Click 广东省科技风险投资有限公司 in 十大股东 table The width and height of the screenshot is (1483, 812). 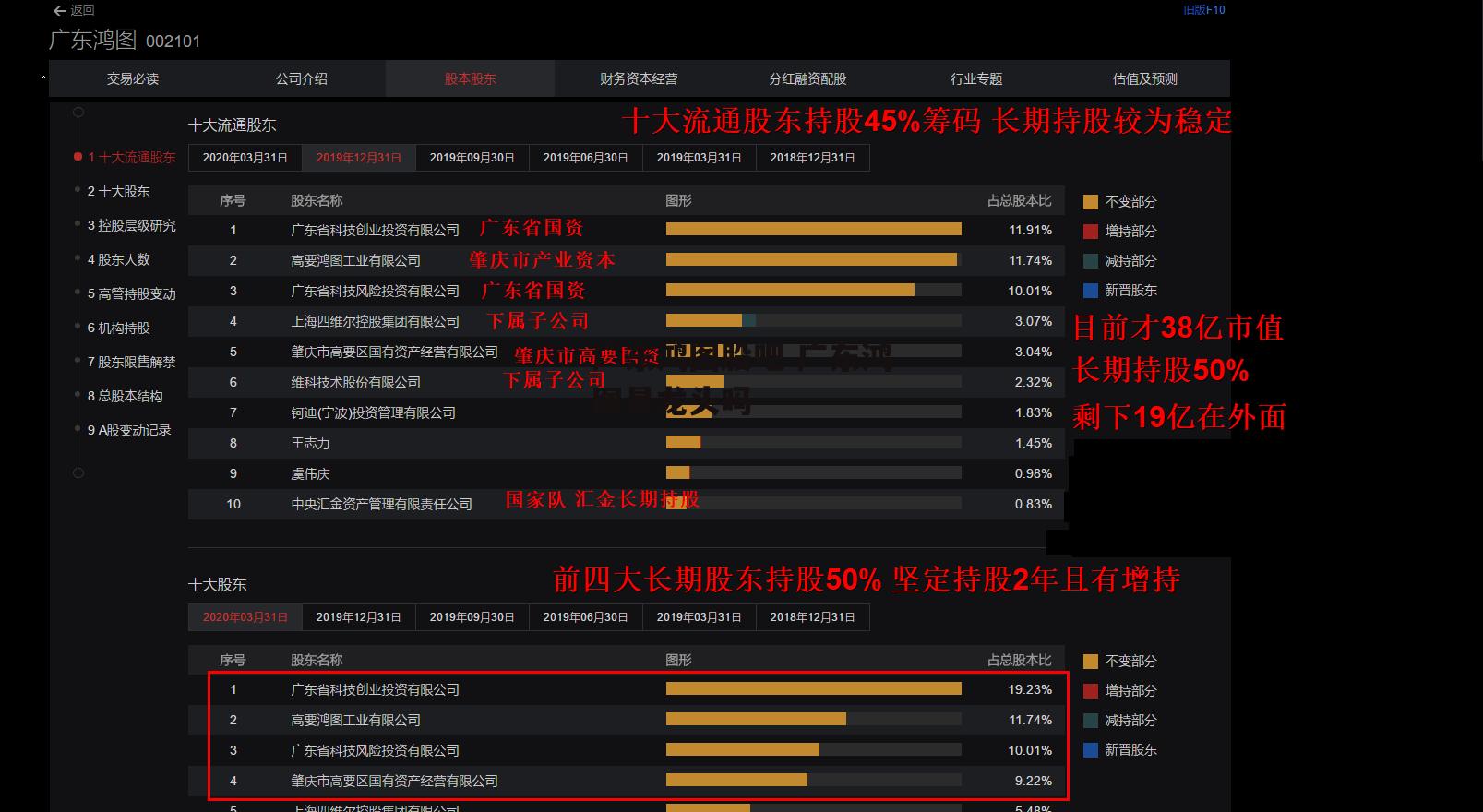click(x=375, y=750)
